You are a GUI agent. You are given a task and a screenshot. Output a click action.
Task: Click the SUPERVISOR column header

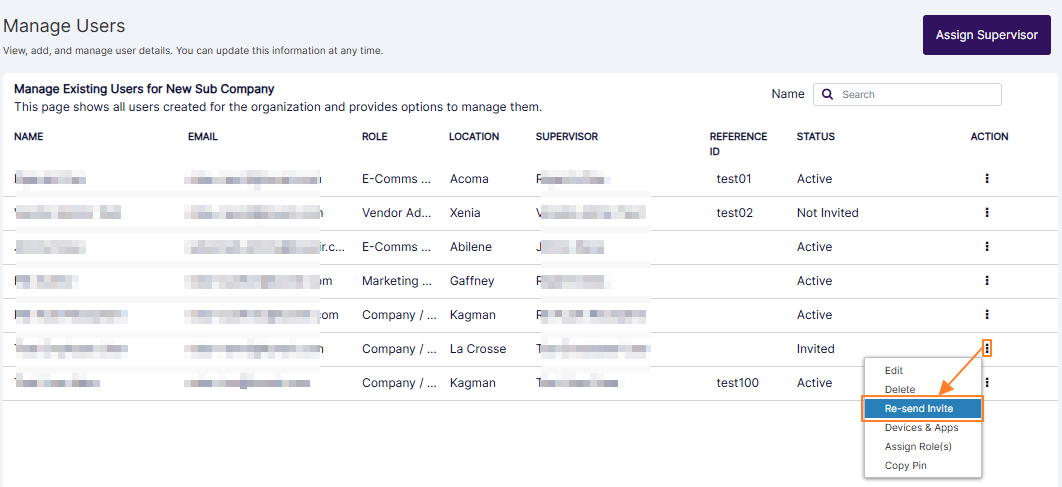point(567,137)
